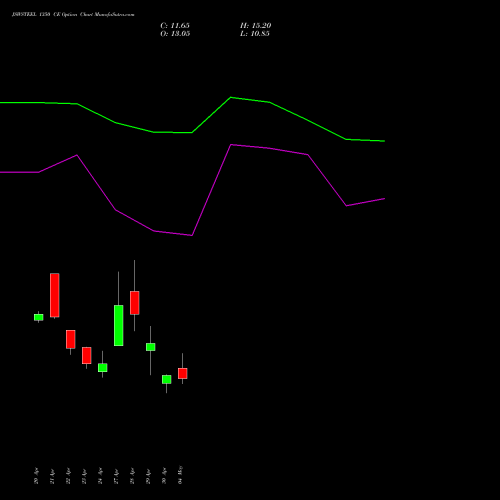Click the tall green candle for 27 Apr
Viewport: 500px width, 500px height.
[x=119, y=325]
